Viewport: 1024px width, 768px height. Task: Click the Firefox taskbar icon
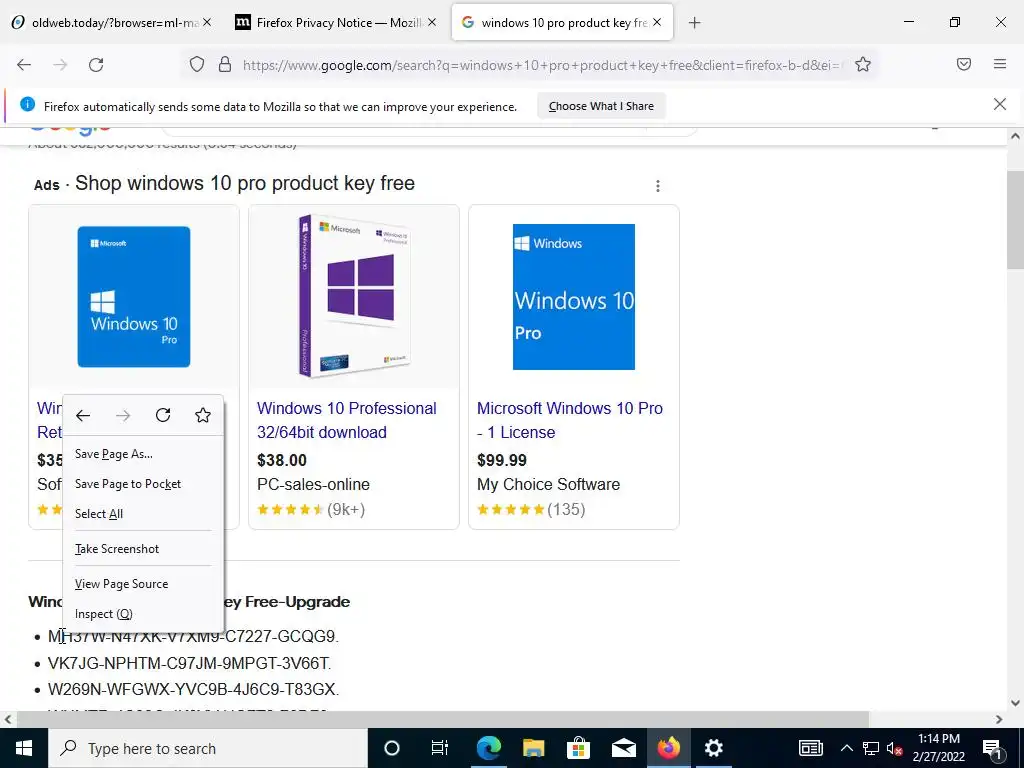point(669,748)
